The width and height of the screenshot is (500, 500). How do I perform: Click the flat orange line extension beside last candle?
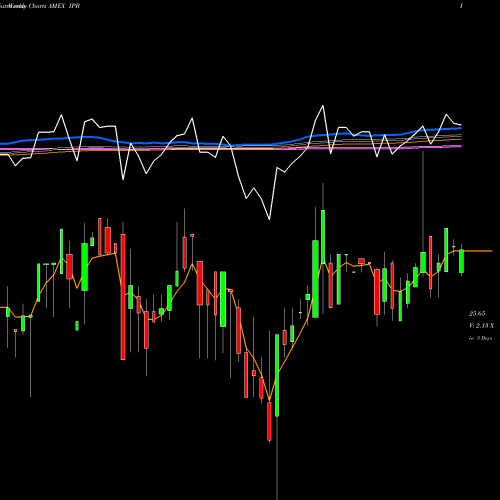[478, 251]
